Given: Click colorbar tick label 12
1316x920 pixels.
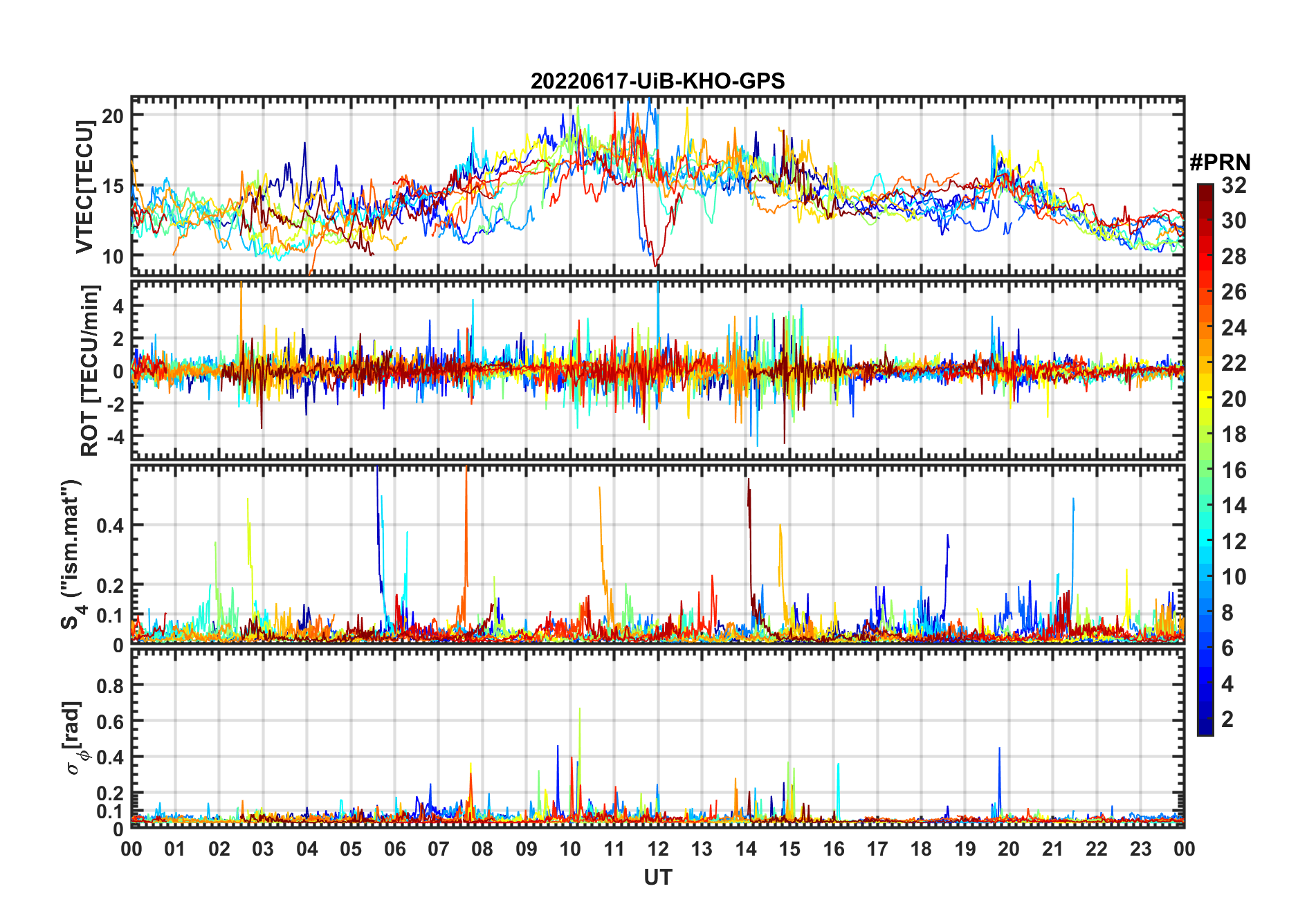Looking at the screenshot, I should tap(1234, 542).
